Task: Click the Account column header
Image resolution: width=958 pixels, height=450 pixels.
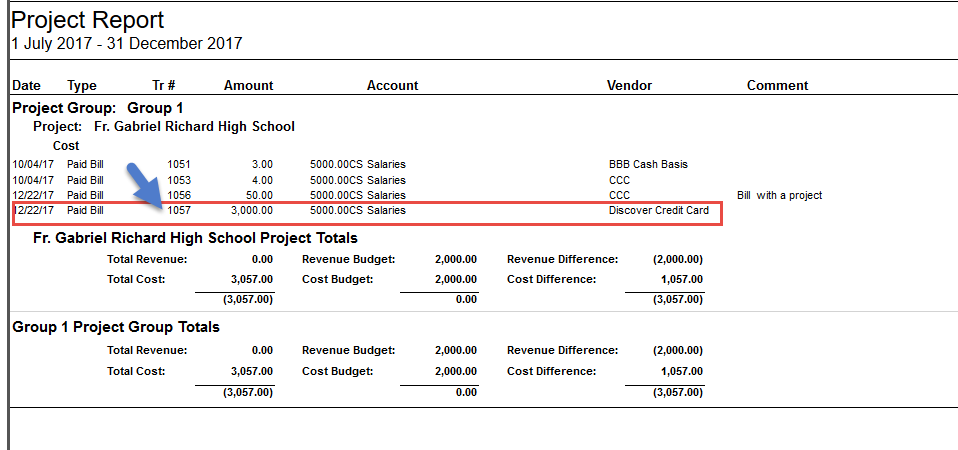Action: 393,85
